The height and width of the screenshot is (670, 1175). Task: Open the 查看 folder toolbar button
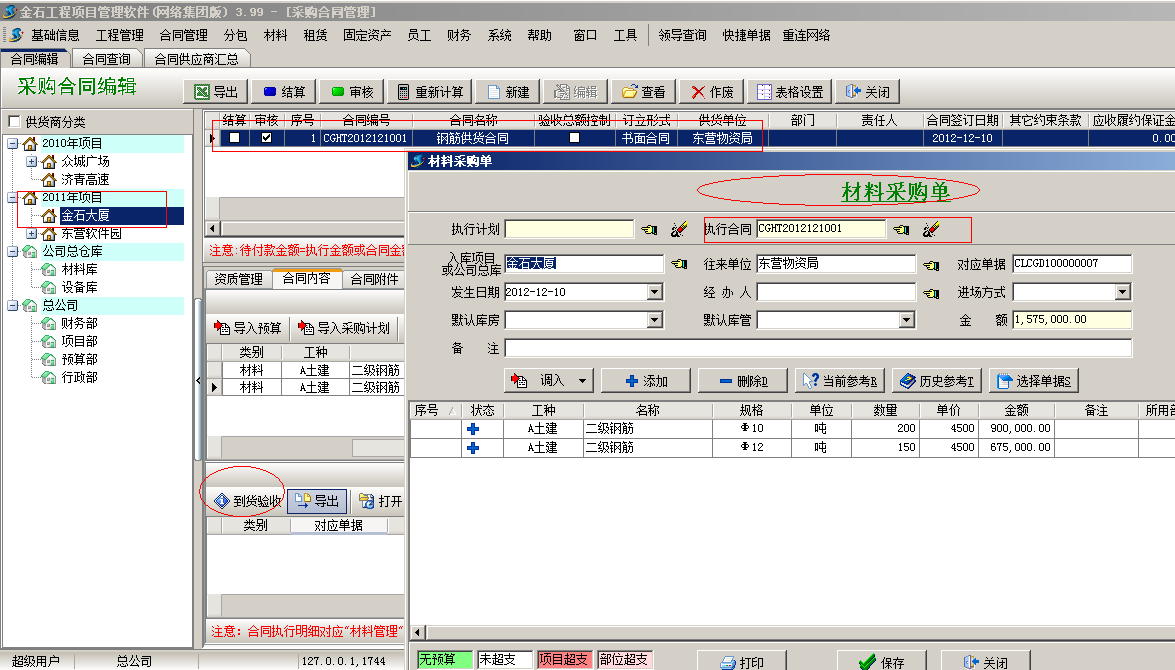tap(644, 92)
